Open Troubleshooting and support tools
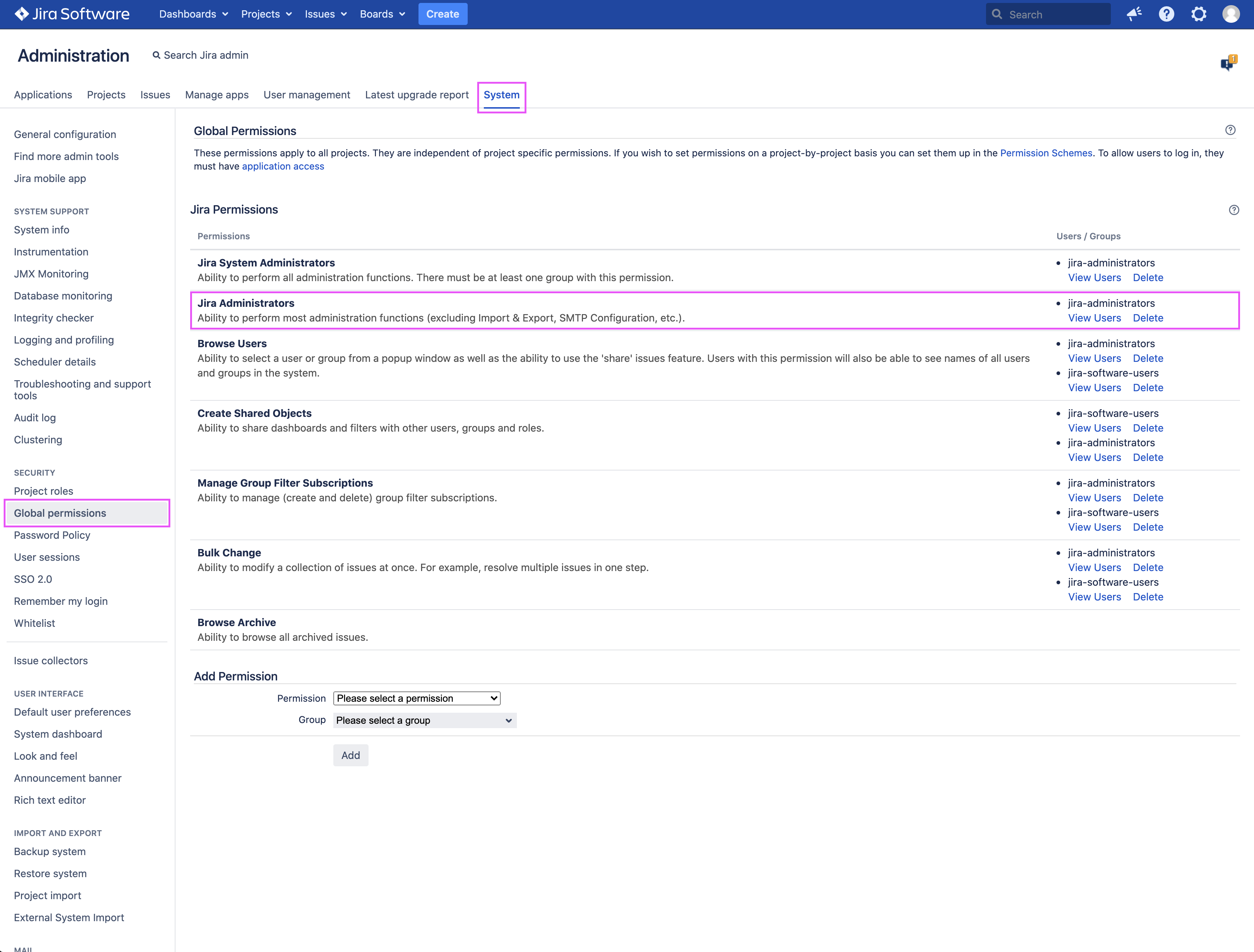This screenshot has height=952, width=1254. pyautogui.click(x=83, y=390)
